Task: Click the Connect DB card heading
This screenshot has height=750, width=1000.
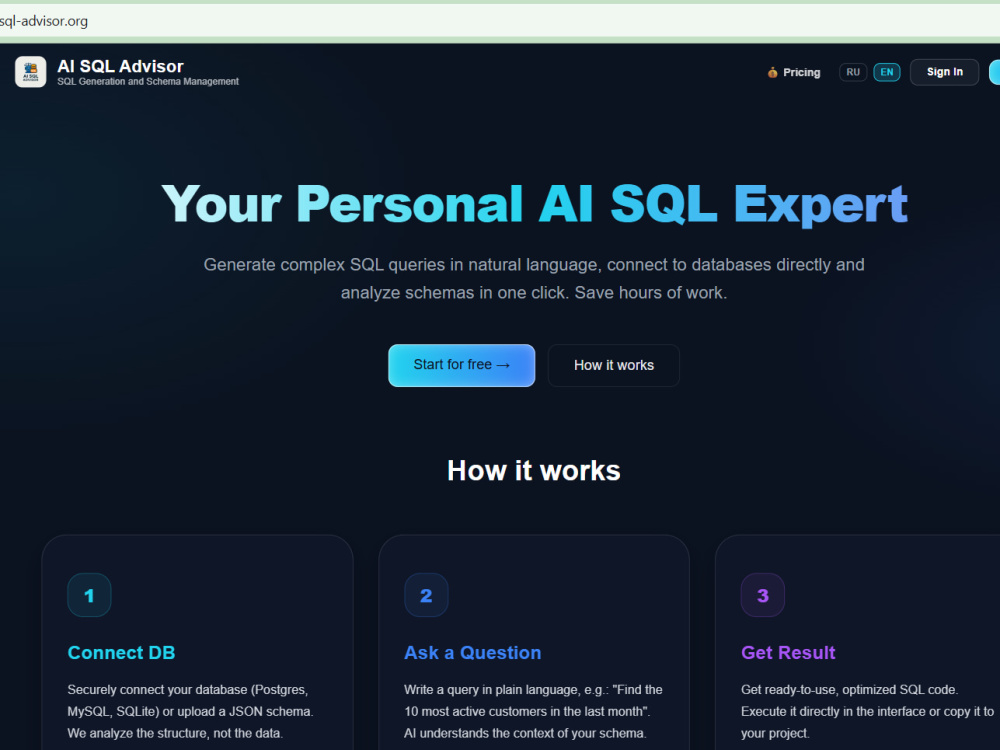Action: click(121, 652)
